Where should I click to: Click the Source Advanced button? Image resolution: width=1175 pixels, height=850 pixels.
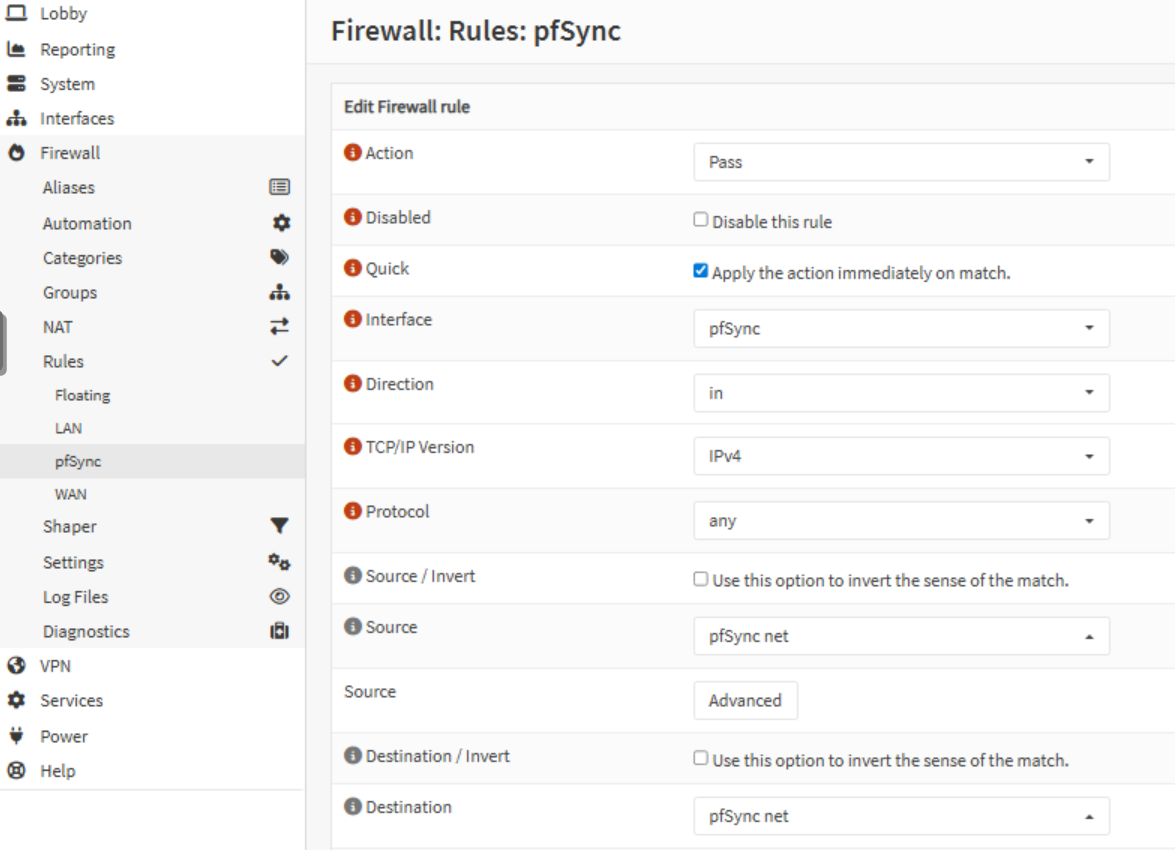(x=745, y=701)
